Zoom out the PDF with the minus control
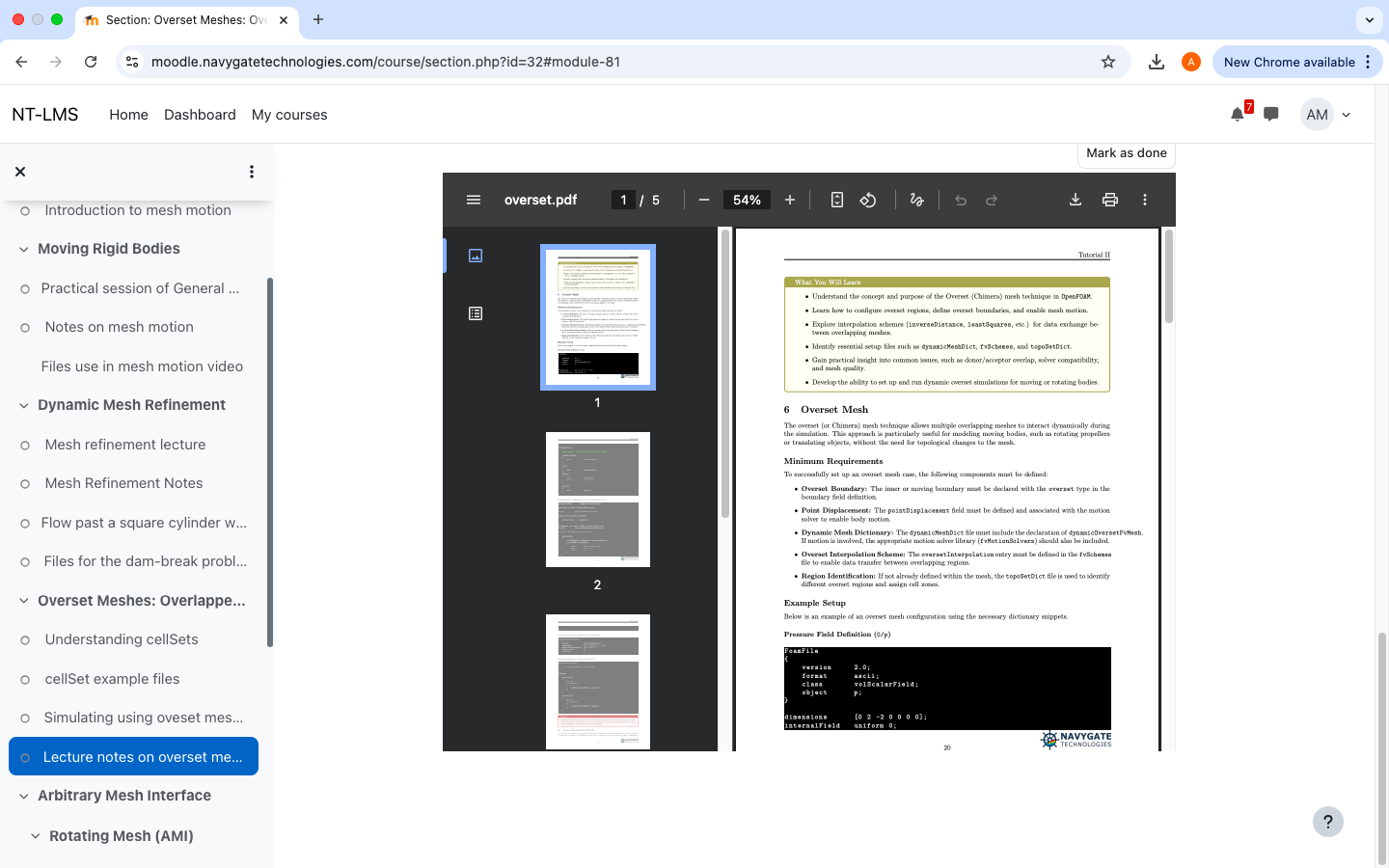 (703, 200)
